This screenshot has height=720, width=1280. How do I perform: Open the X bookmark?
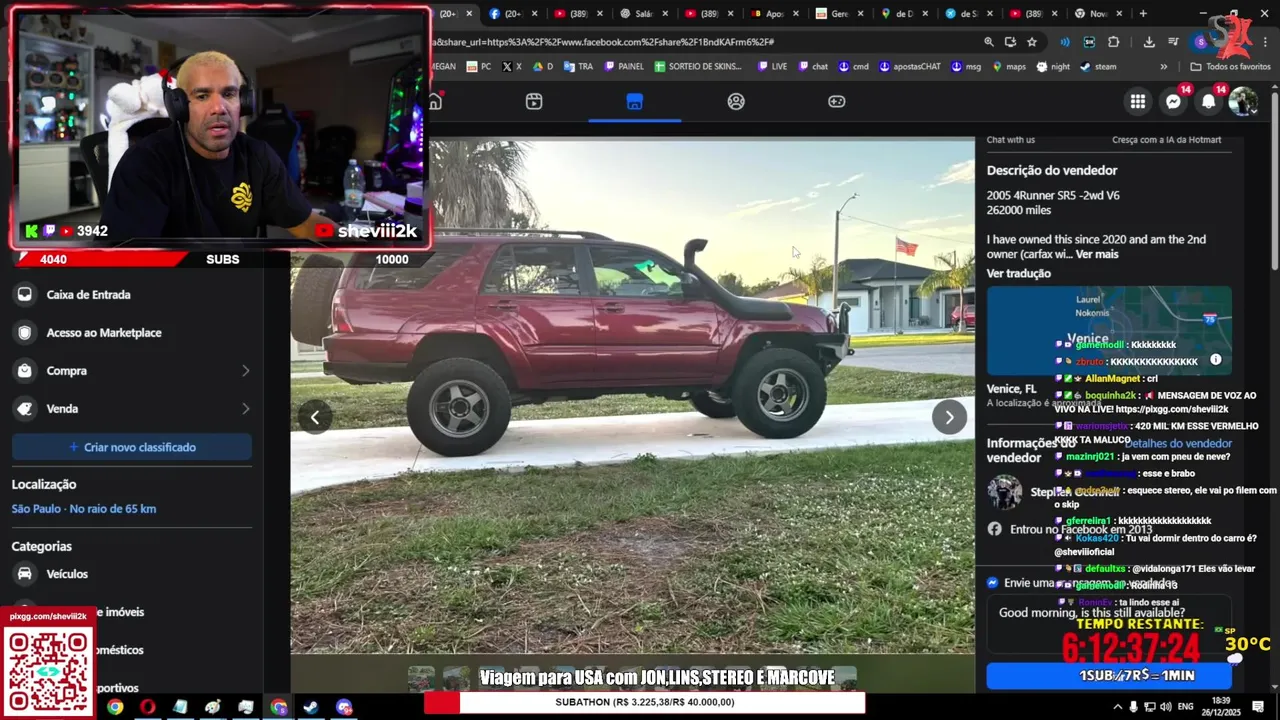coord(512,67)
